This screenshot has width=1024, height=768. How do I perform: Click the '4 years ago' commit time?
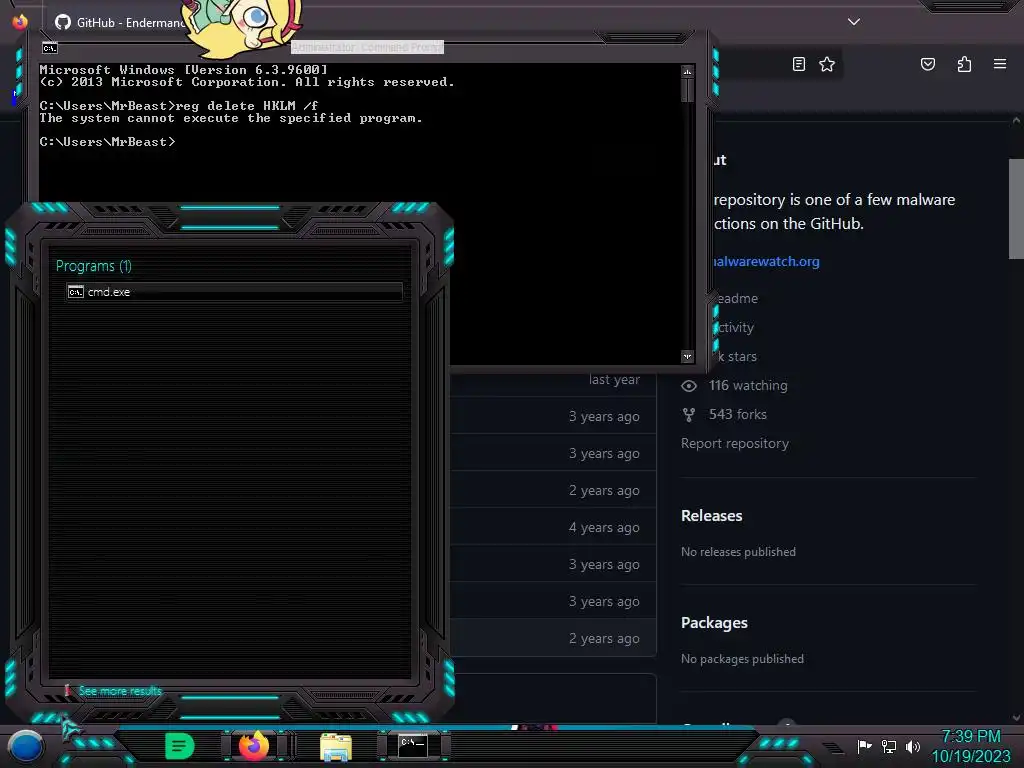pyautogui.click(x=604, y=527)
